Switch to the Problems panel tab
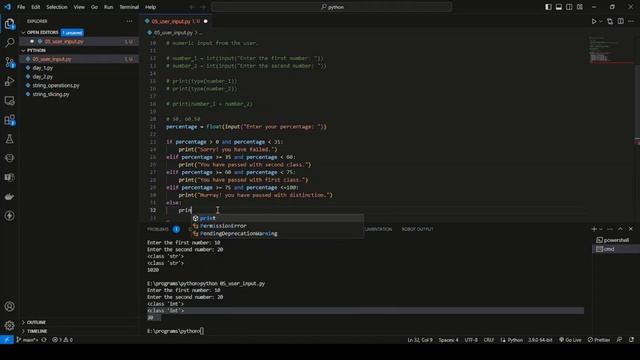 [158, 229]
